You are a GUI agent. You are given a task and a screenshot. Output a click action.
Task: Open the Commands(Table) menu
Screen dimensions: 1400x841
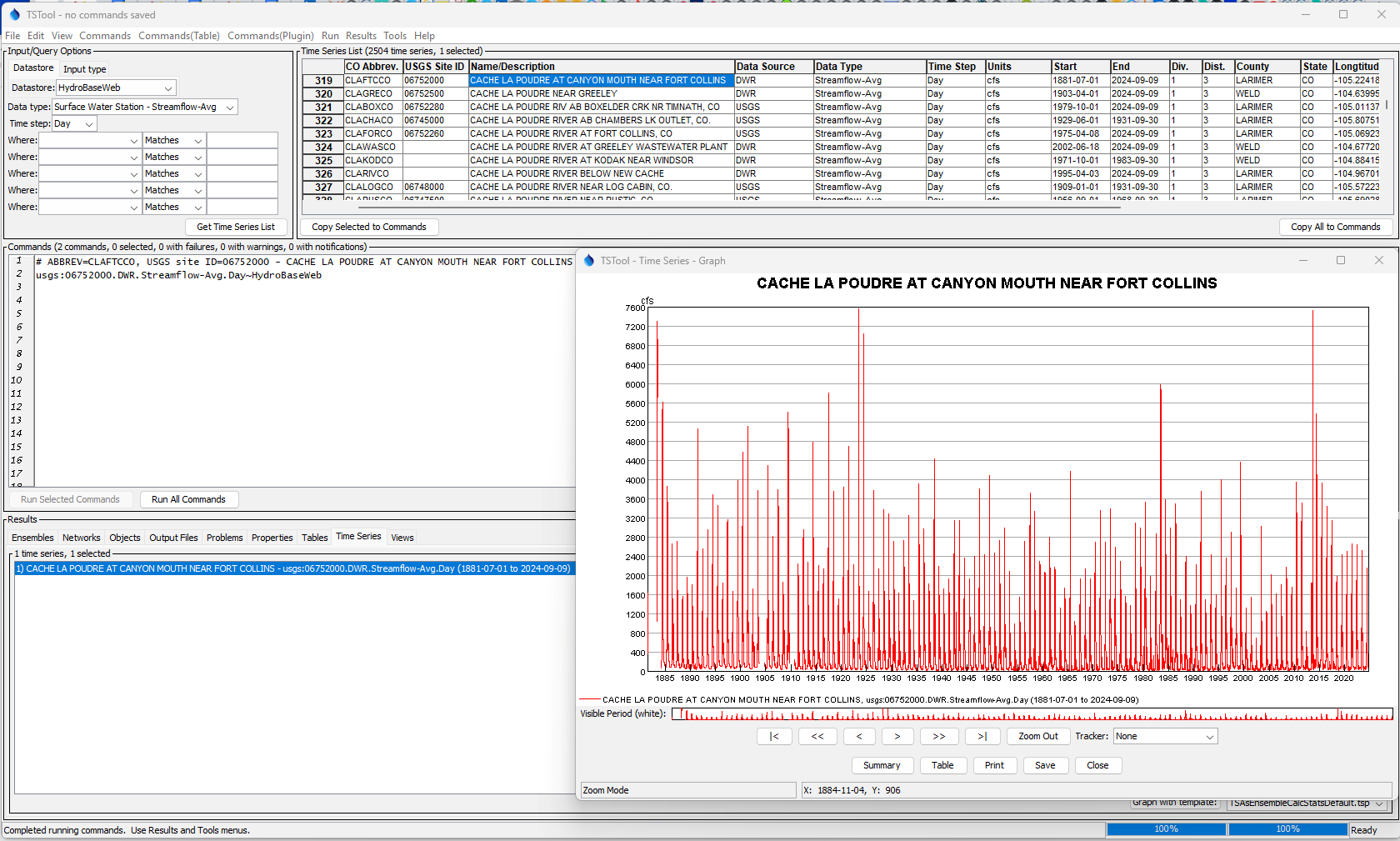click(x=179, y=36)
